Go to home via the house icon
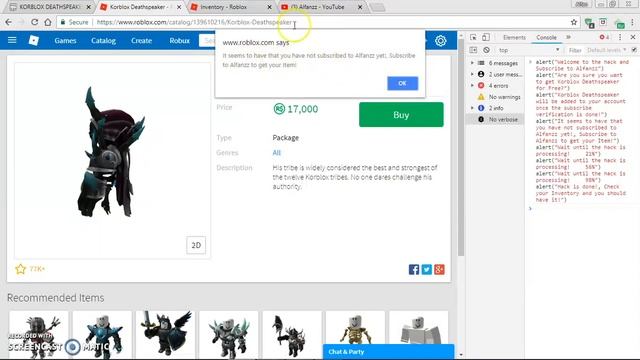640x360 pixels. pos(48,22)
